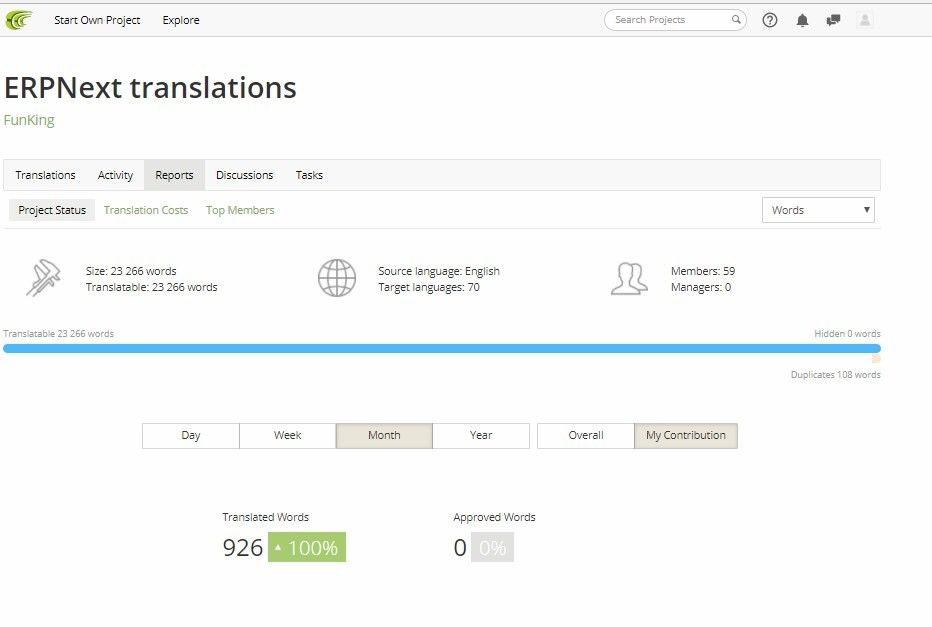Open the Start Own Project menu item
The width and height of the screenshot is (932, 627).
pos(97,20)
